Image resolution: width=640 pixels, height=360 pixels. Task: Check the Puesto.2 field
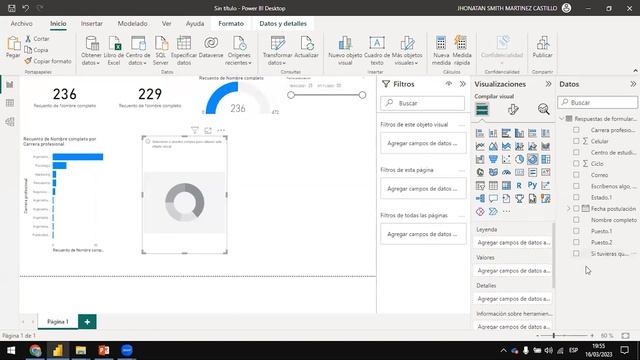pos(576,242)
